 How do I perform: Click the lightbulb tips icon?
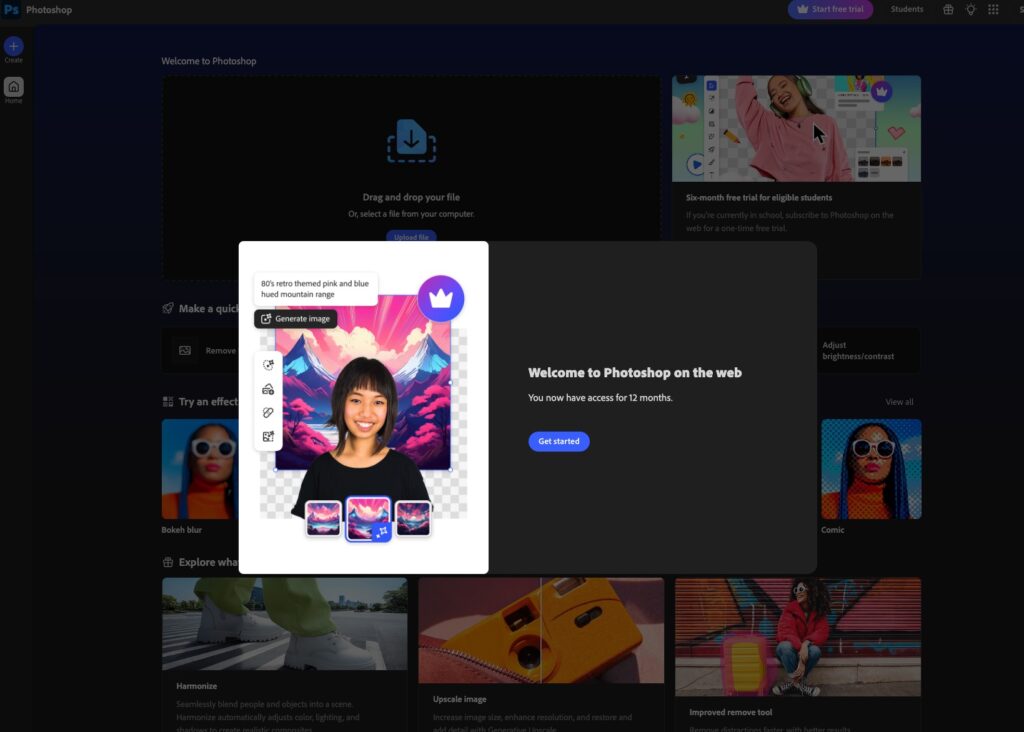(x=970, y=10)
